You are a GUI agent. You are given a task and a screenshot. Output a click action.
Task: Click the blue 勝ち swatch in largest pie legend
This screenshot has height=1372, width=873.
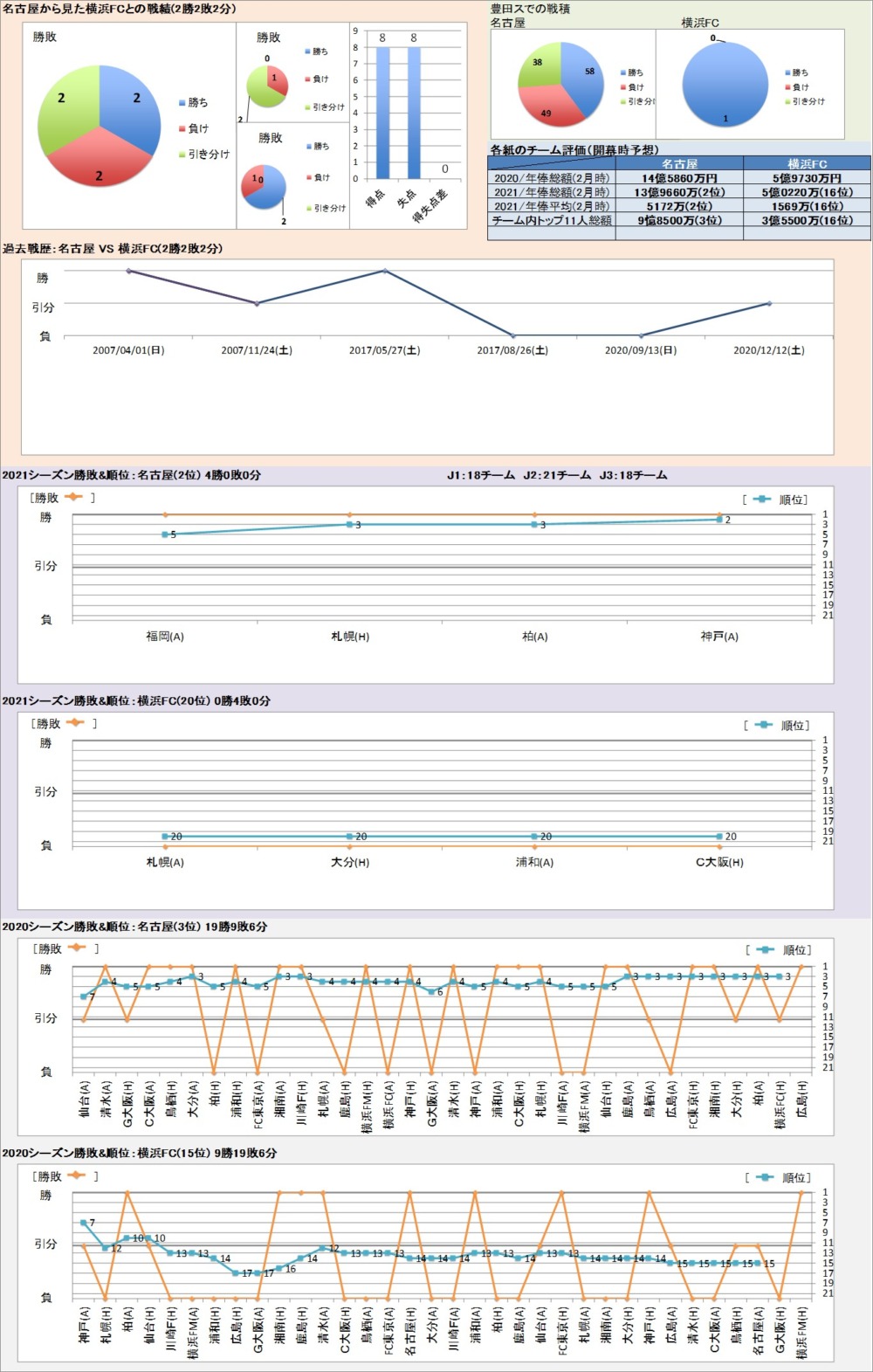click(x=182, y=103)
